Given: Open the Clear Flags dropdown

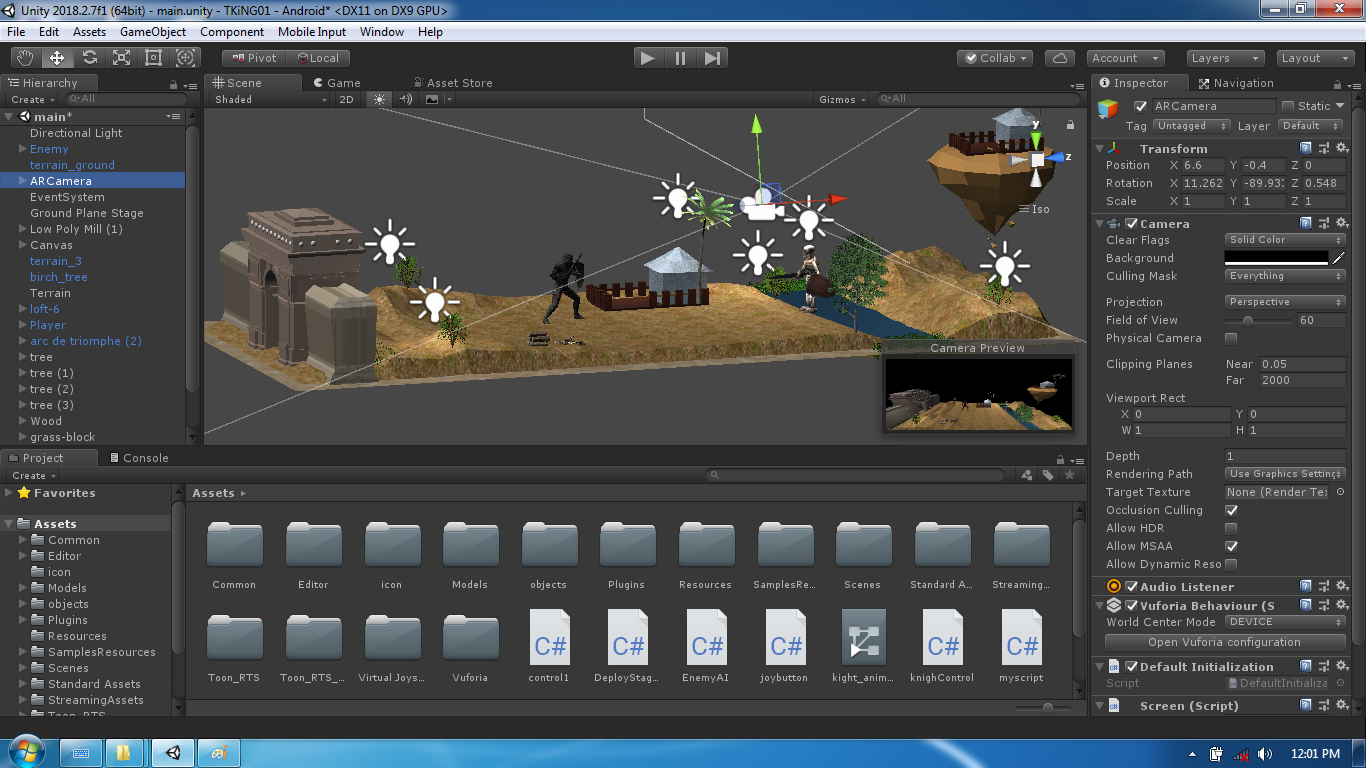Looking at the screenshot, I should click(1285, 240).
